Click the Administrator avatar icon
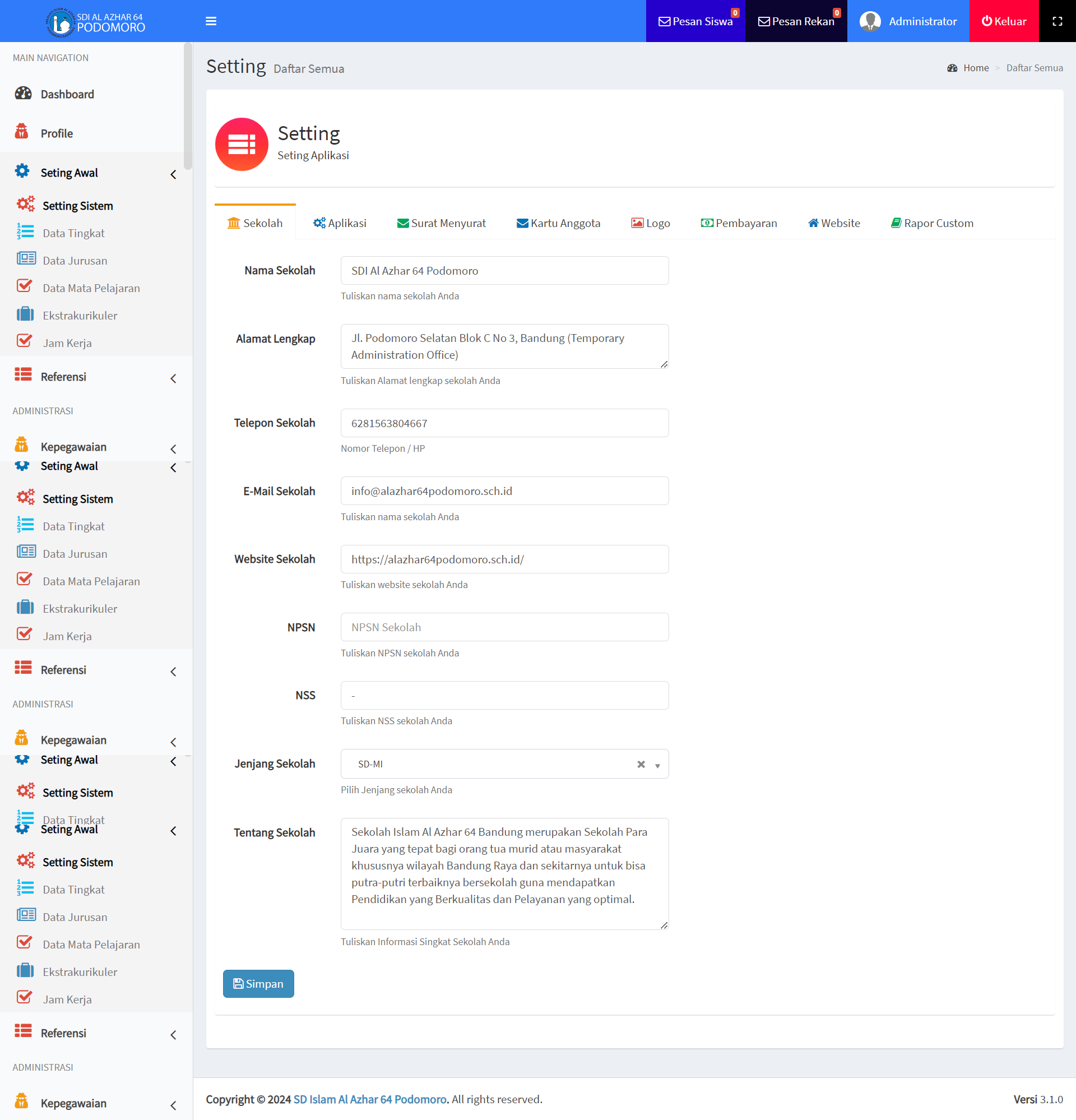The width and height of the screenshot is (1076, 1120). click(870, 21)
